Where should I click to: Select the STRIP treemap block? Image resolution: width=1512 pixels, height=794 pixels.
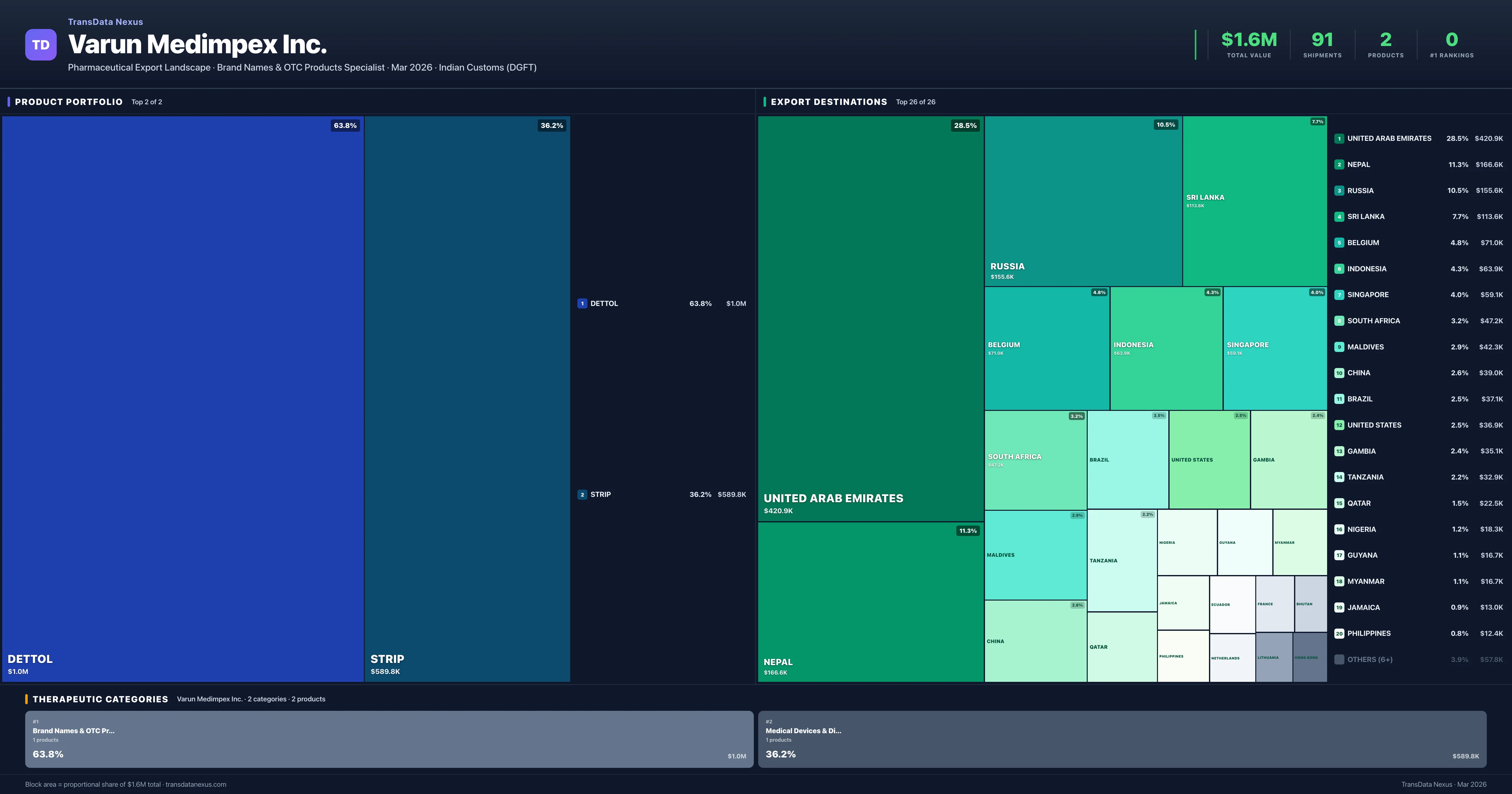(x=467, y=398)
